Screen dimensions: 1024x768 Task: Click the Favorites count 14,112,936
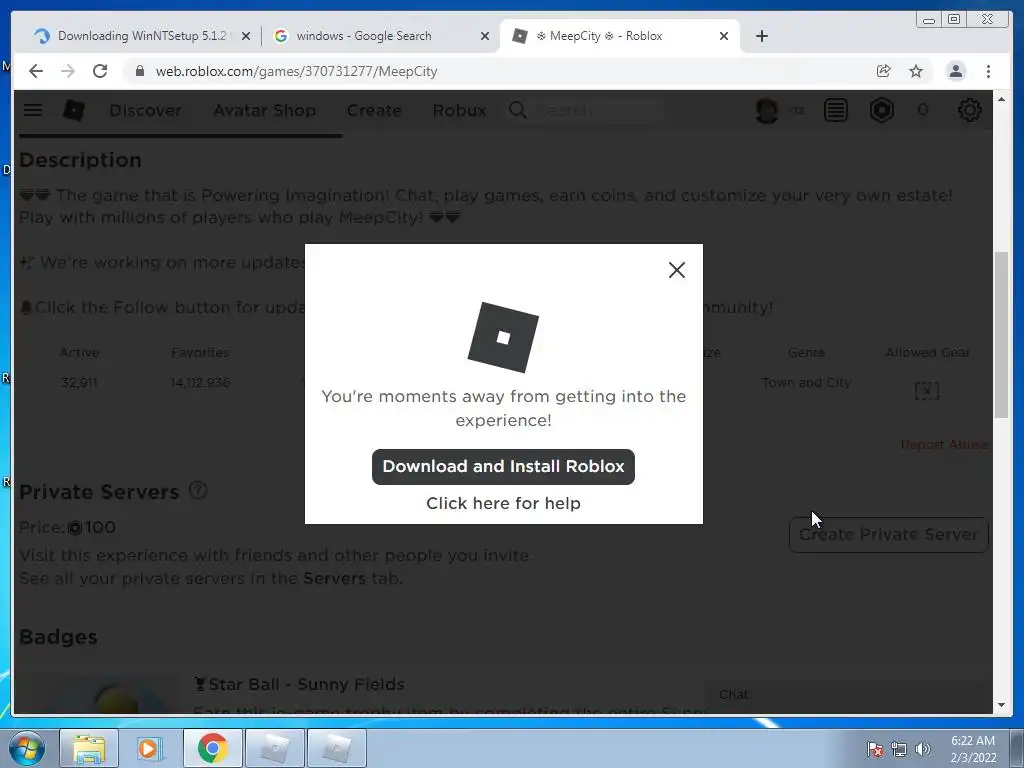point(200,383)
